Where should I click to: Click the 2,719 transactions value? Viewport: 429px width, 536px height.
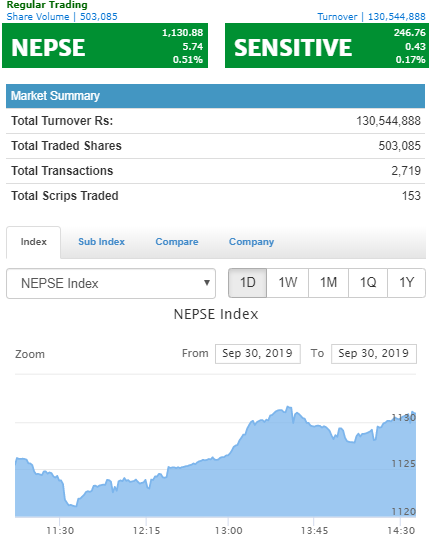click(406, 171)
